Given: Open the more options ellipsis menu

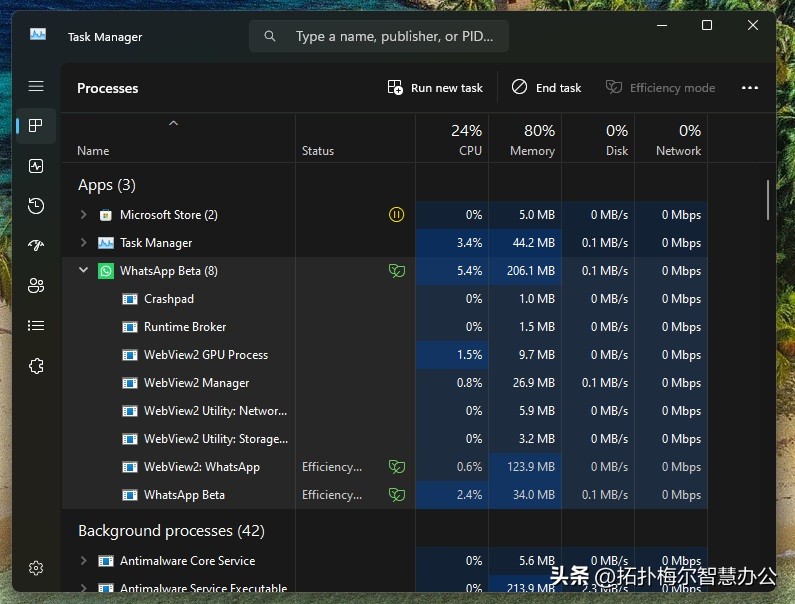Looking at the screenshot, I should point(750,88).
